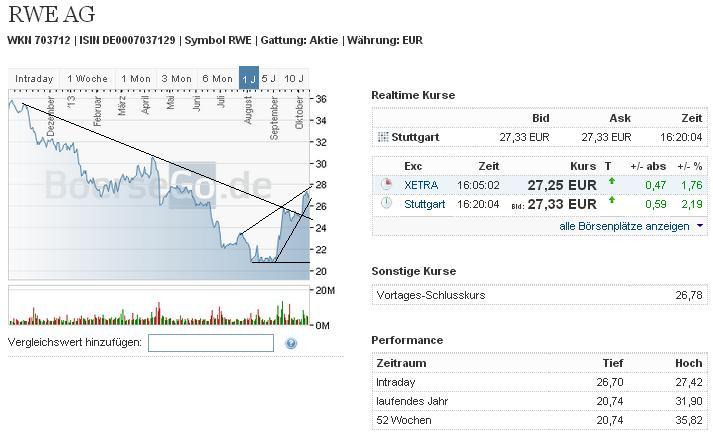Display the 10 J chart range
Image resolution: width=713 pixels, height=438 pixels.
click(x=293, y=79)
